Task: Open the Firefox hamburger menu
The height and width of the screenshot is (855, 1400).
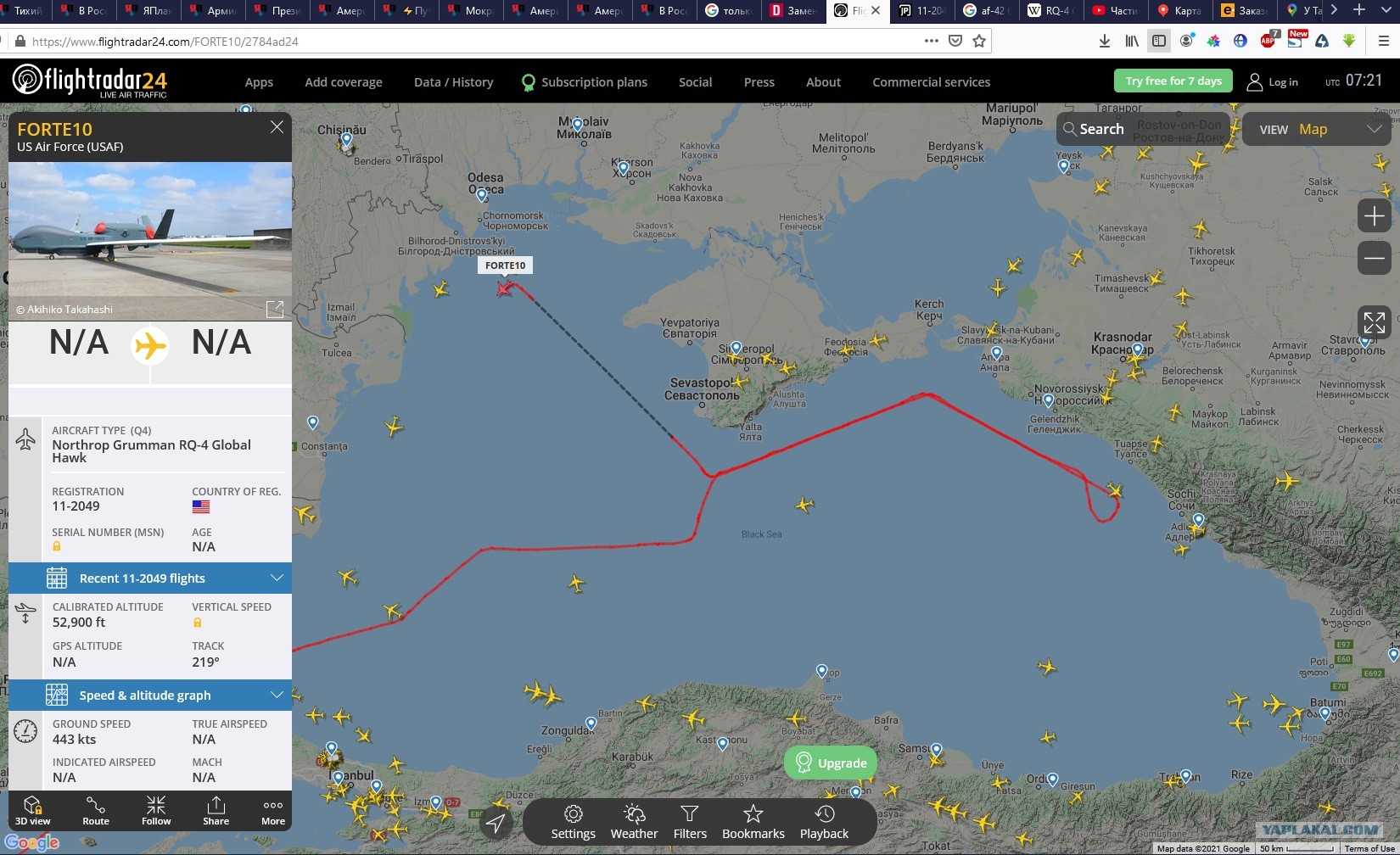Action: pyautogui.click(x=1382, y=41)
